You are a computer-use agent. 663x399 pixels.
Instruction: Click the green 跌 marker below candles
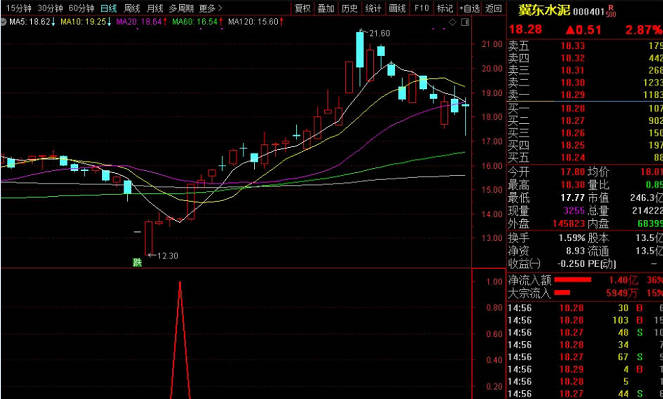click(137, 262)
